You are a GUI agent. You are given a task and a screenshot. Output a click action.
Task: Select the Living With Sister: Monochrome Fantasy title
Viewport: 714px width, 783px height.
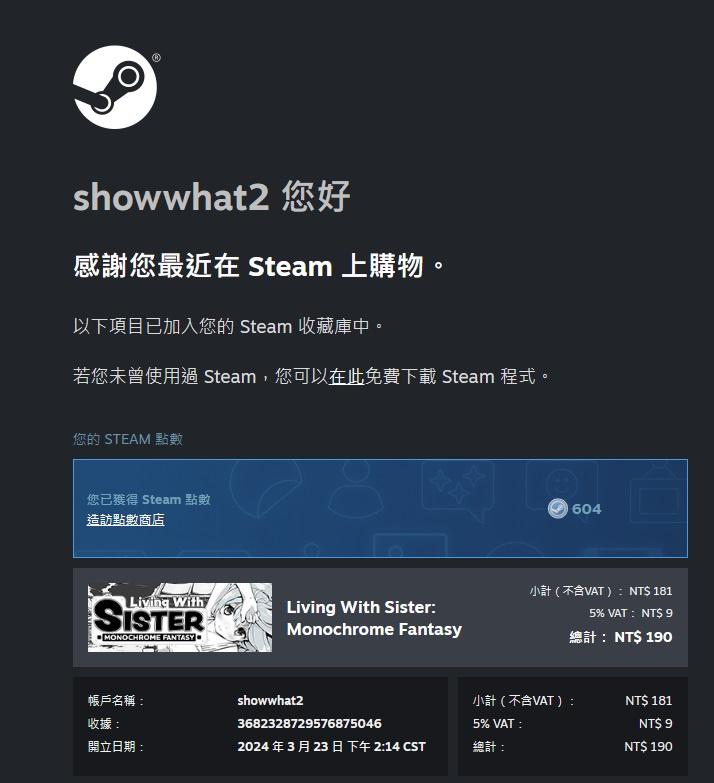tap(374, 618)
